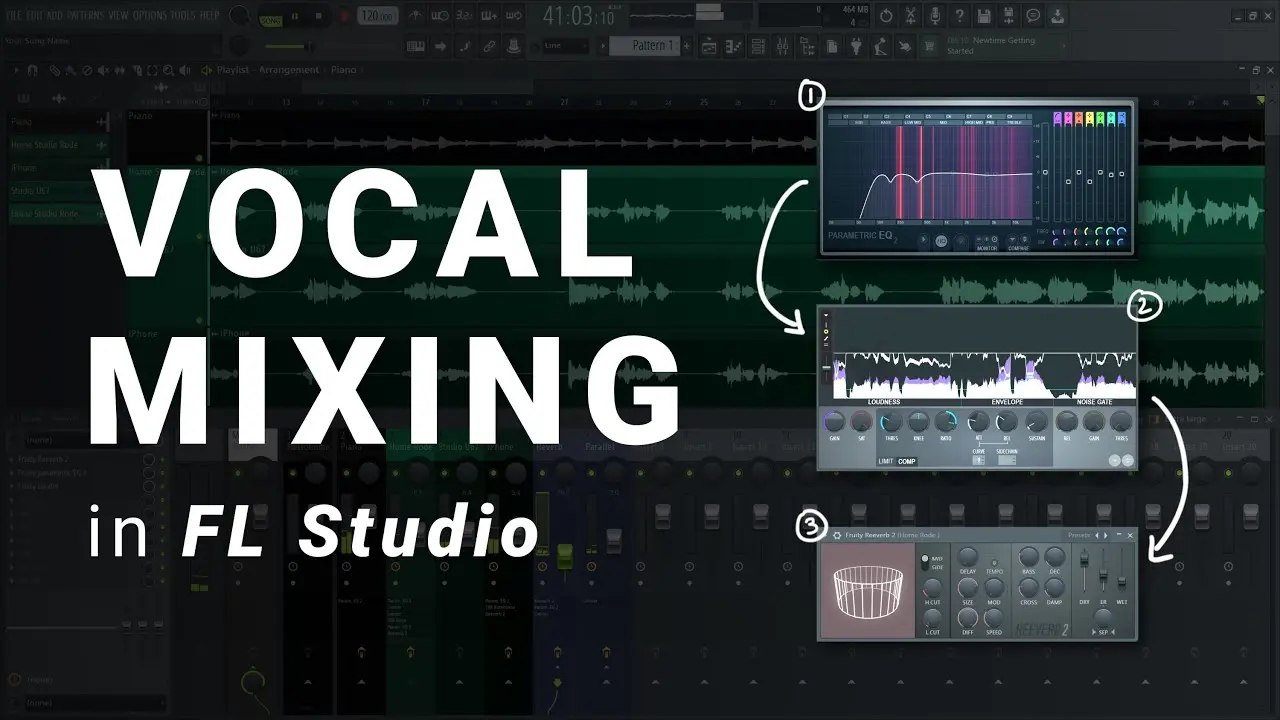Image resolution: width=1280 pixels, height=720 pixels.
Task: Open the Playlist view icon
Action: pos(709,46)
